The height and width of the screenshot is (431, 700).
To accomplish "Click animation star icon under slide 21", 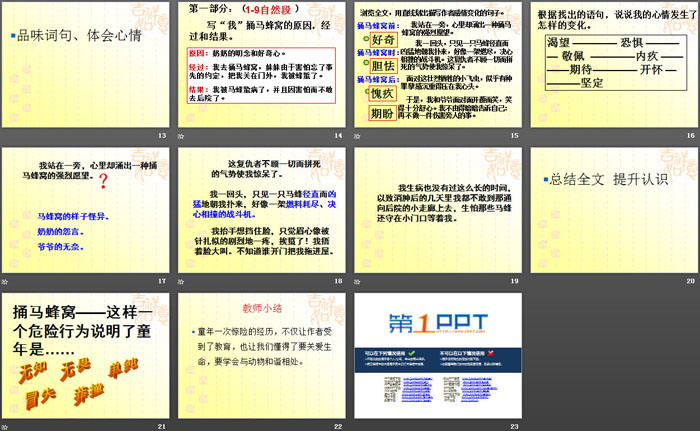I will 4,427.
